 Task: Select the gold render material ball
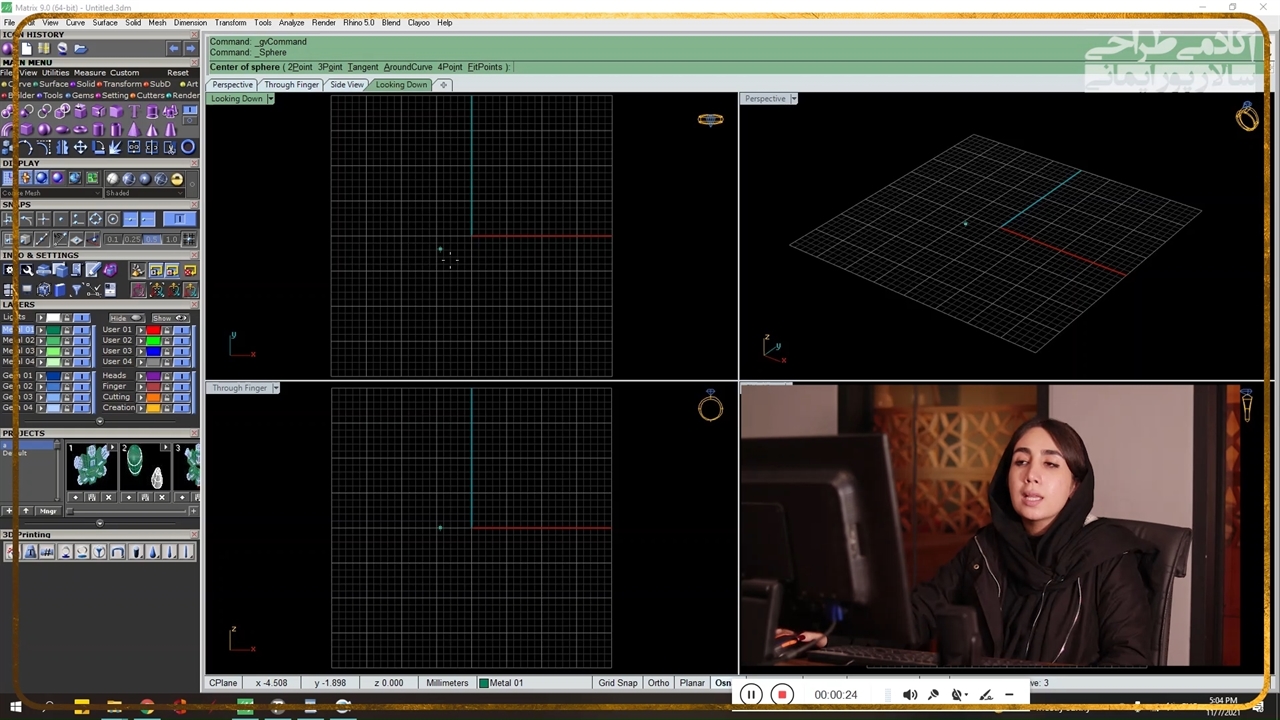click(x=177, y=179)
